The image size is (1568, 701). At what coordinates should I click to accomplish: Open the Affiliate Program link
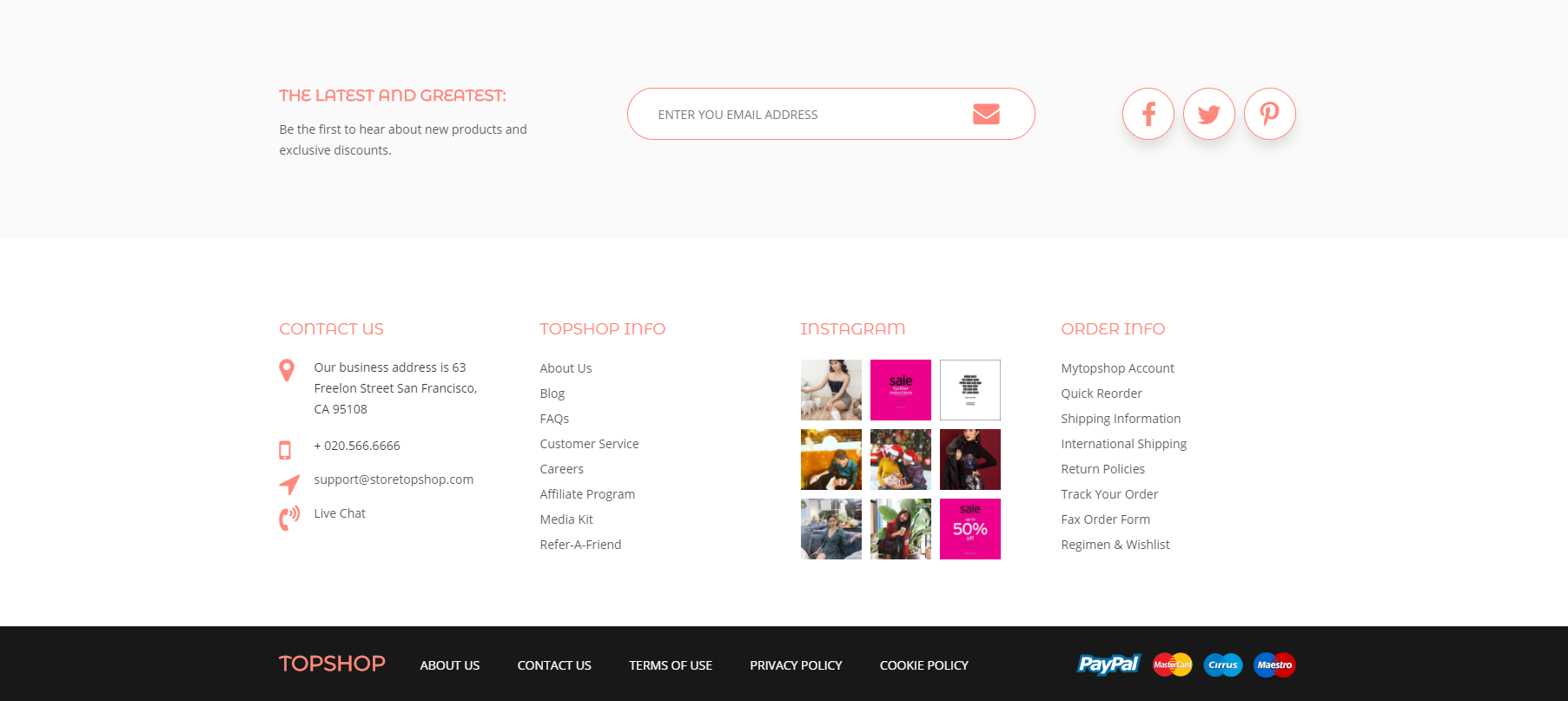[x=587, y=494]
